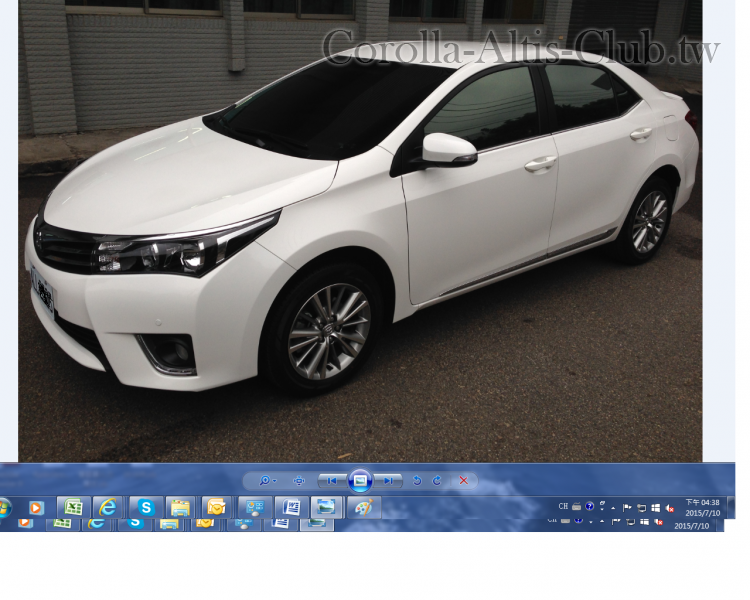
Task: Go to the previous photo
Action: pyautogui.click(x=333, y=480)
